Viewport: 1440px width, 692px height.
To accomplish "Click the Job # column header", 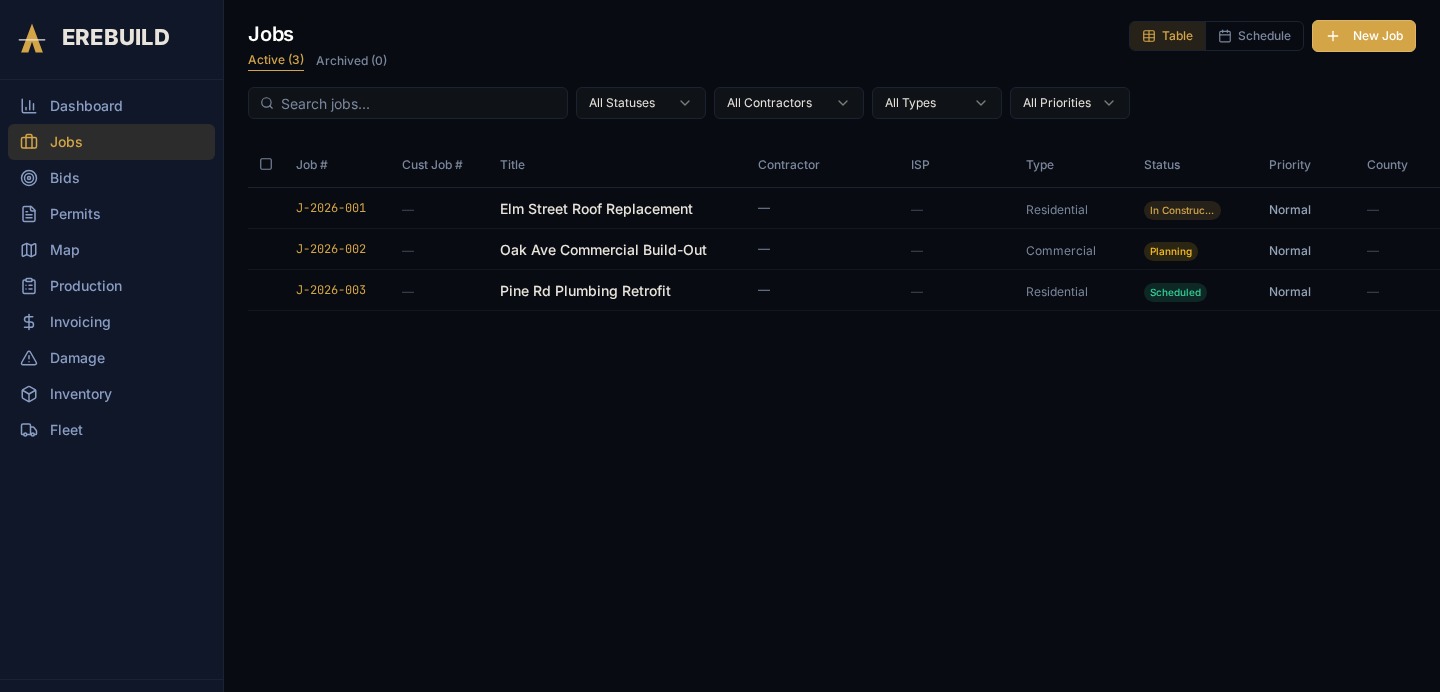I will pos(312,165).
